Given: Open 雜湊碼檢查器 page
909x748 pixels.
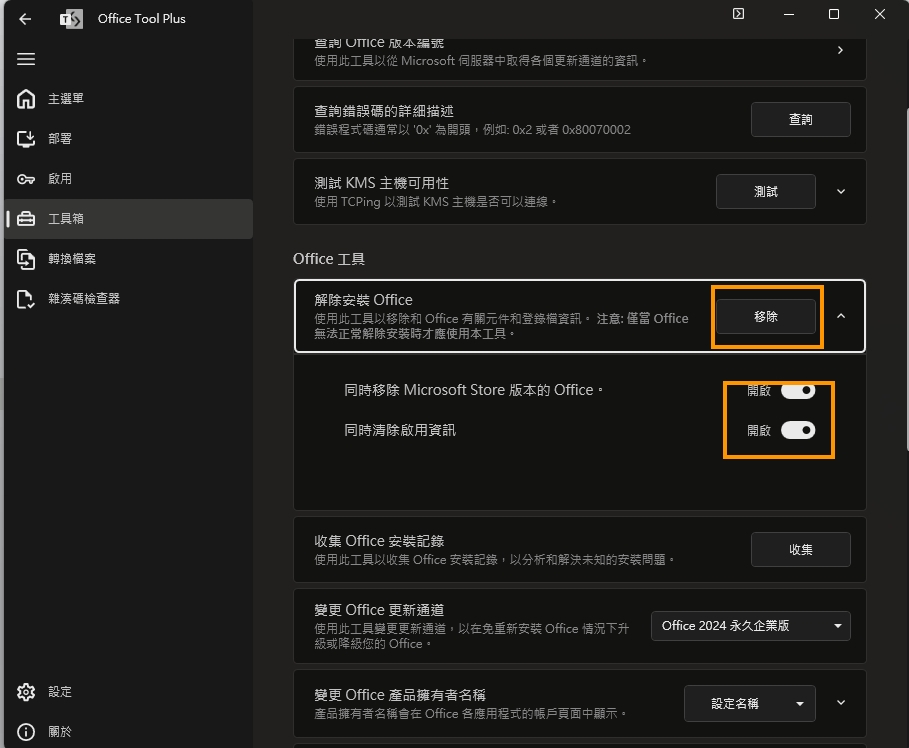Looking at the screenshot, I should pyautogui.click(x=129, y=299).
